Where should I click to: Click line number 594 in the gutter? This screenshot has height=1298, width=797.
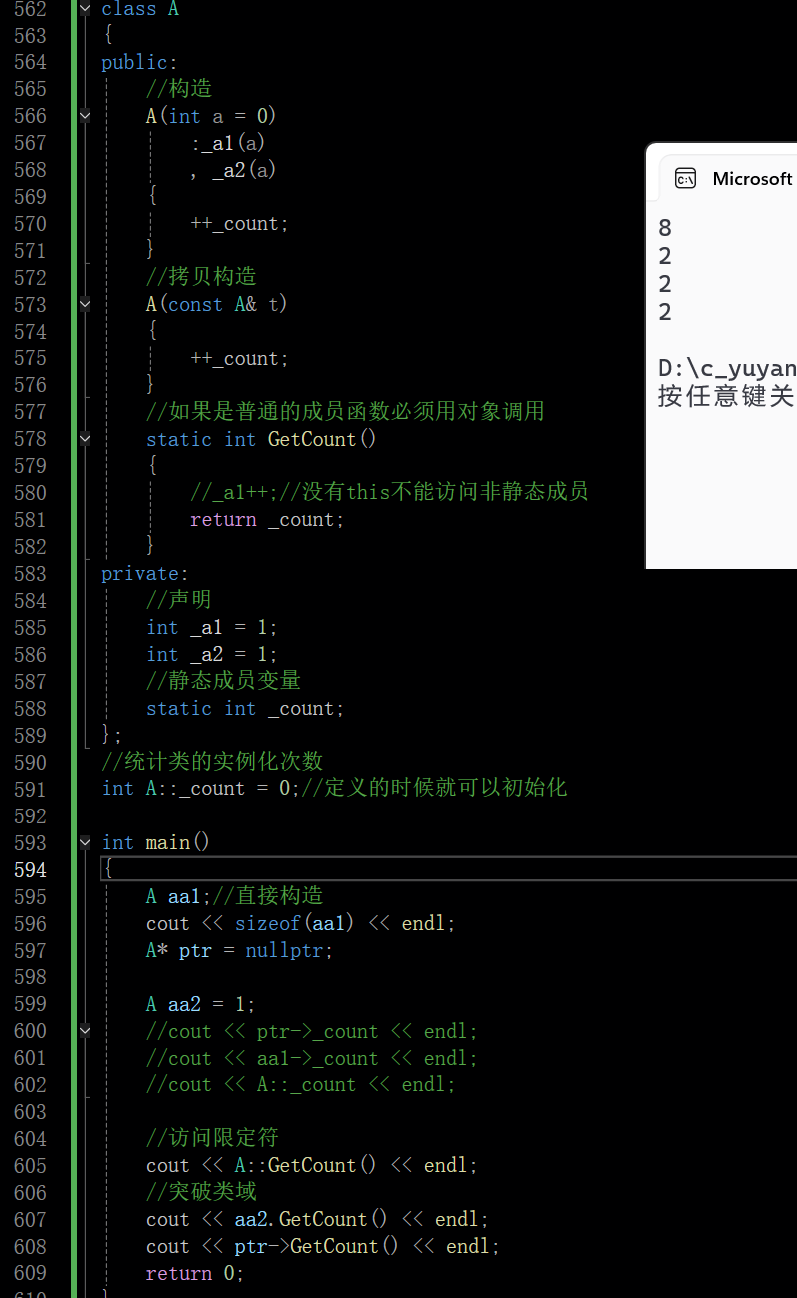(30, 870)
